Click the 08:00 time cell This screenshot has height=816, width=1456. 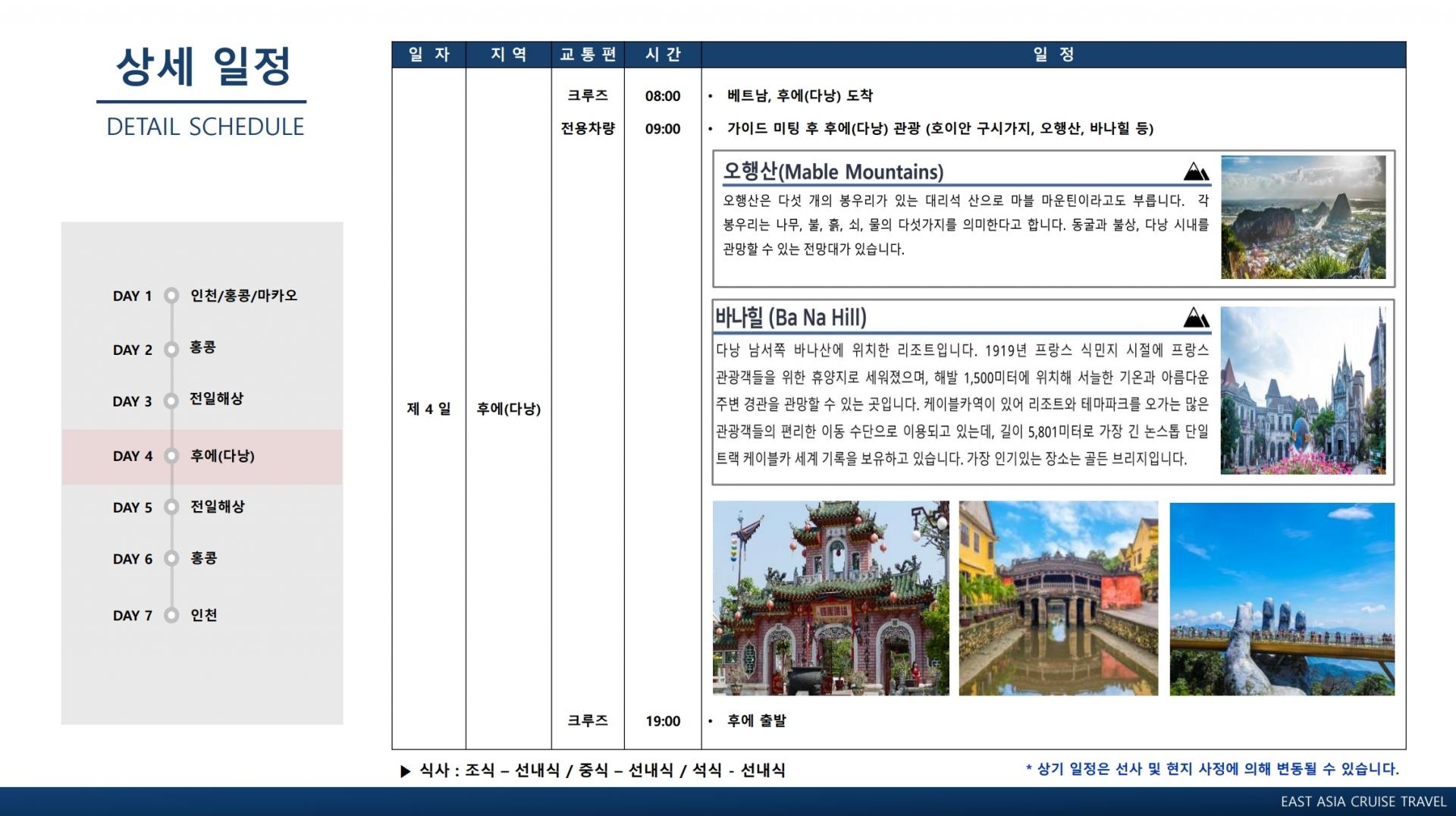click(663, 96)
